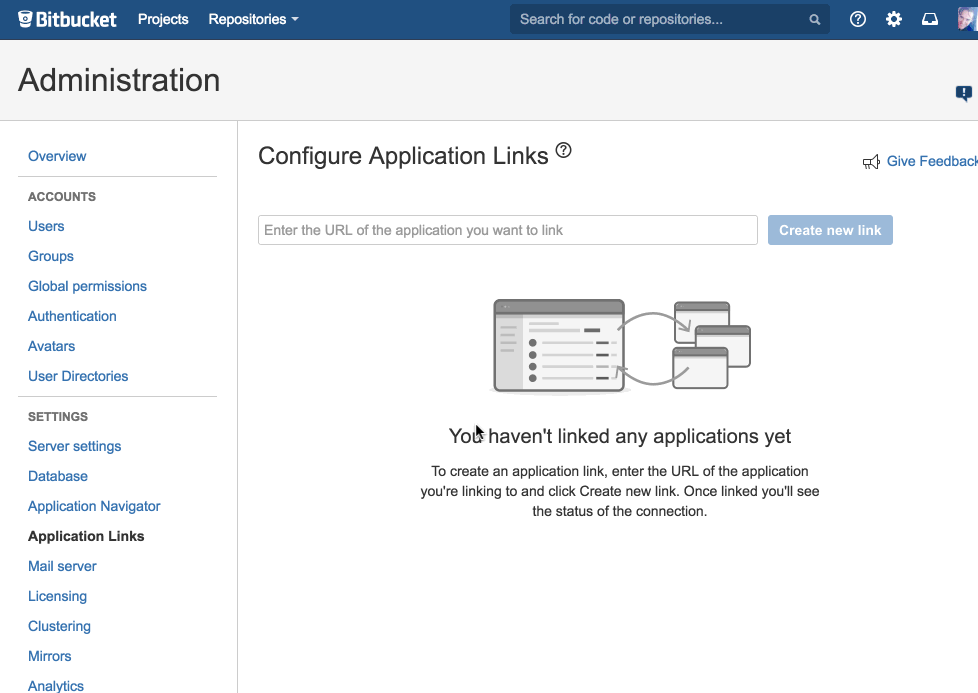Click the feedback exclamation speech bubble icon

pyautogui.click(x=964, y=94)
